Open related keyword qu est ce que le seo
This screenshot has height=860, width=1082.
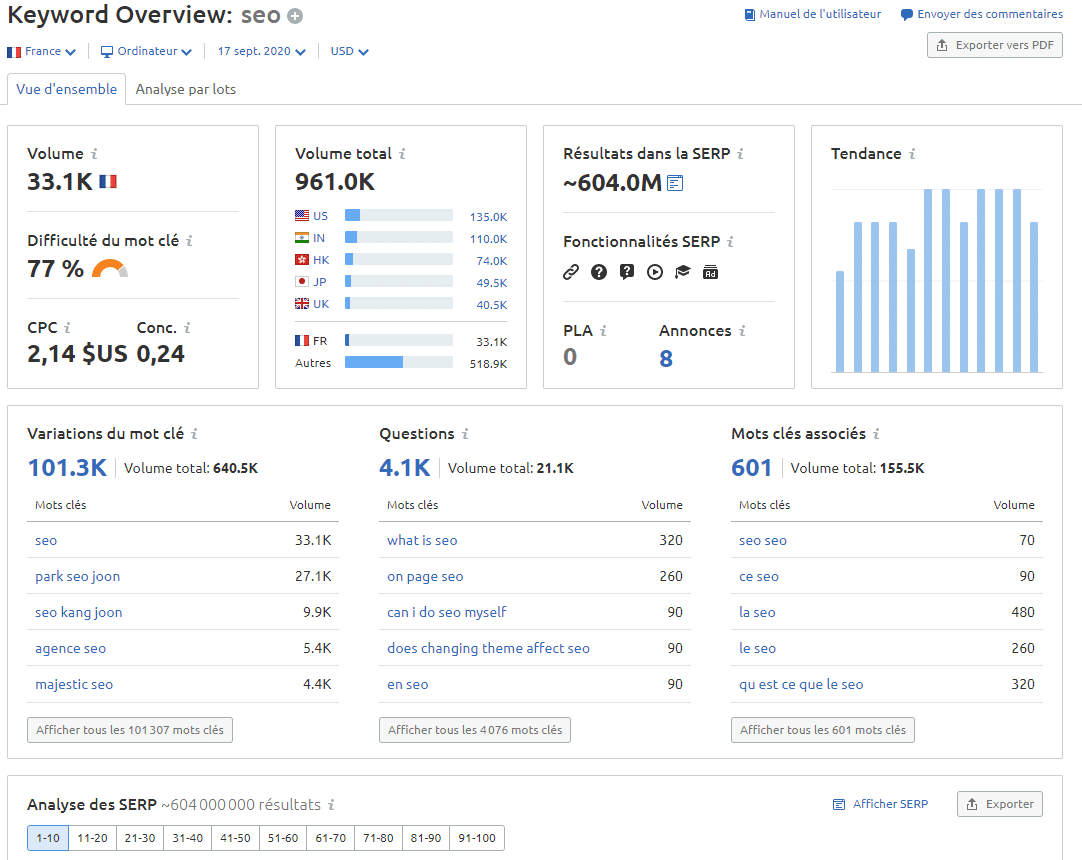coord(800,684)
